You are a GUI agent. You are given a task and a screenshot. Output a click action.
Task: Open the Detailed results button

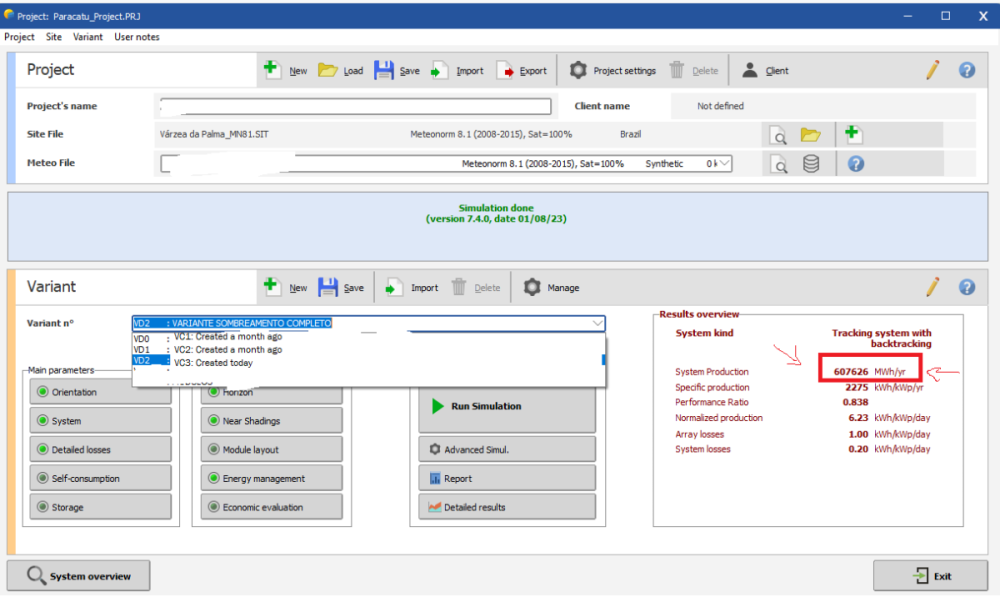[x=506, y=507]
